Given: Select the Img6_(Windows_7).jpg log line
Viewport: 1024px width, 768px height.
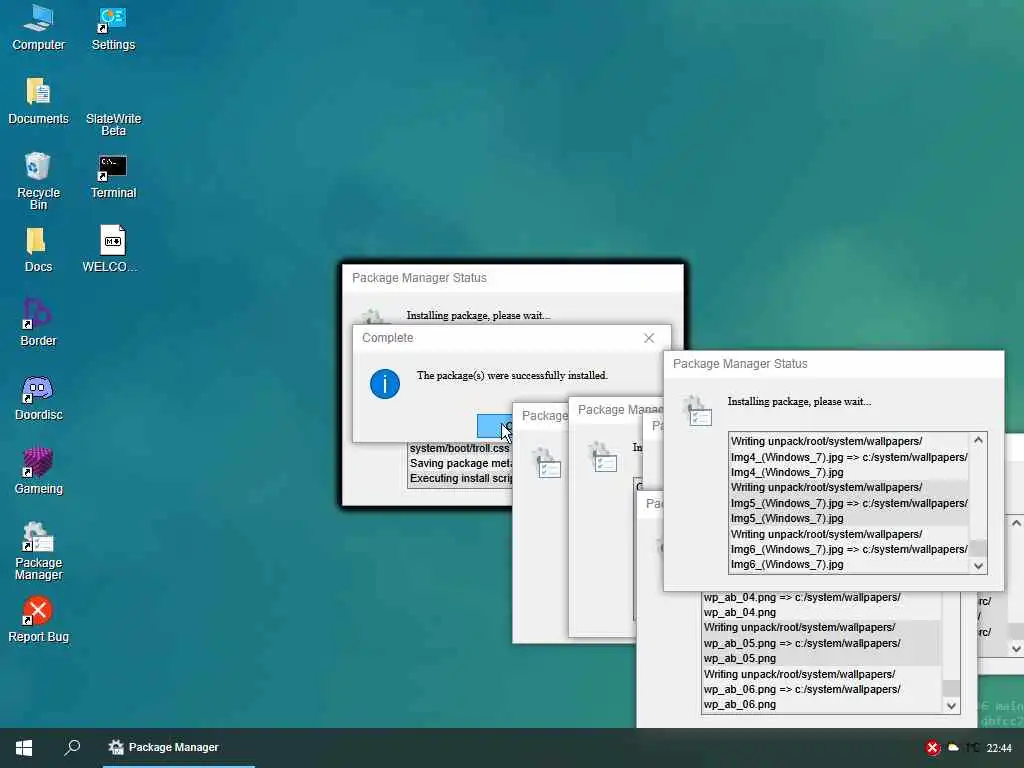Looking at the screenshot, I should pyautogui.click(x=848, y=549).
